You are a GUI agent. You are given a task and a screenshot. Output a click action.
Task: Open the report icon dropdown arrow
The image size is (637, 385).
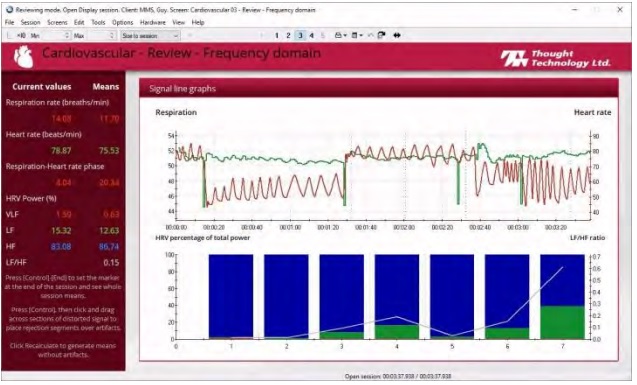[361, 36]
